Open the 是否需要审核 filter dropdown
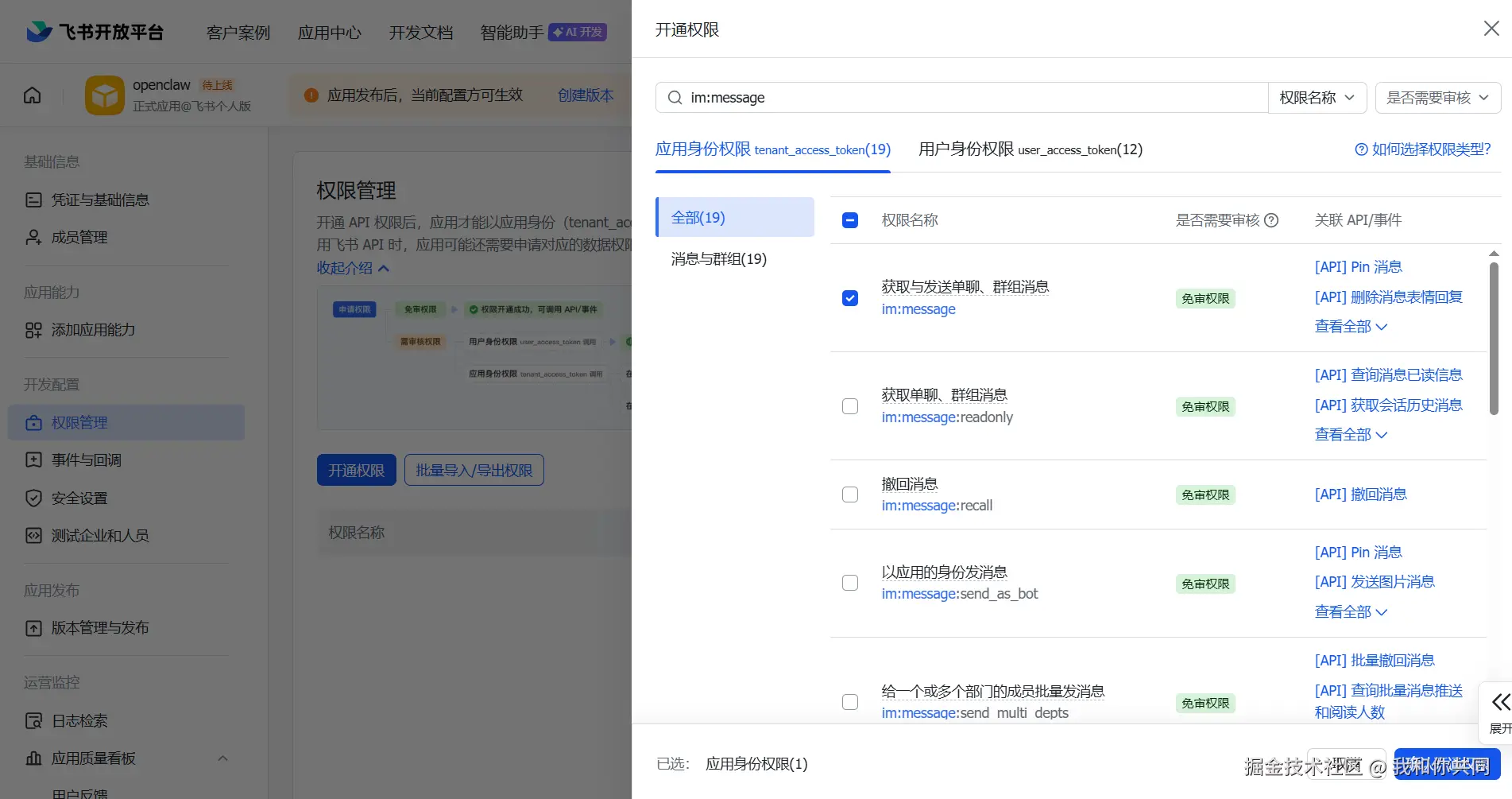The image size is (1512, 799). point(1437,97)
